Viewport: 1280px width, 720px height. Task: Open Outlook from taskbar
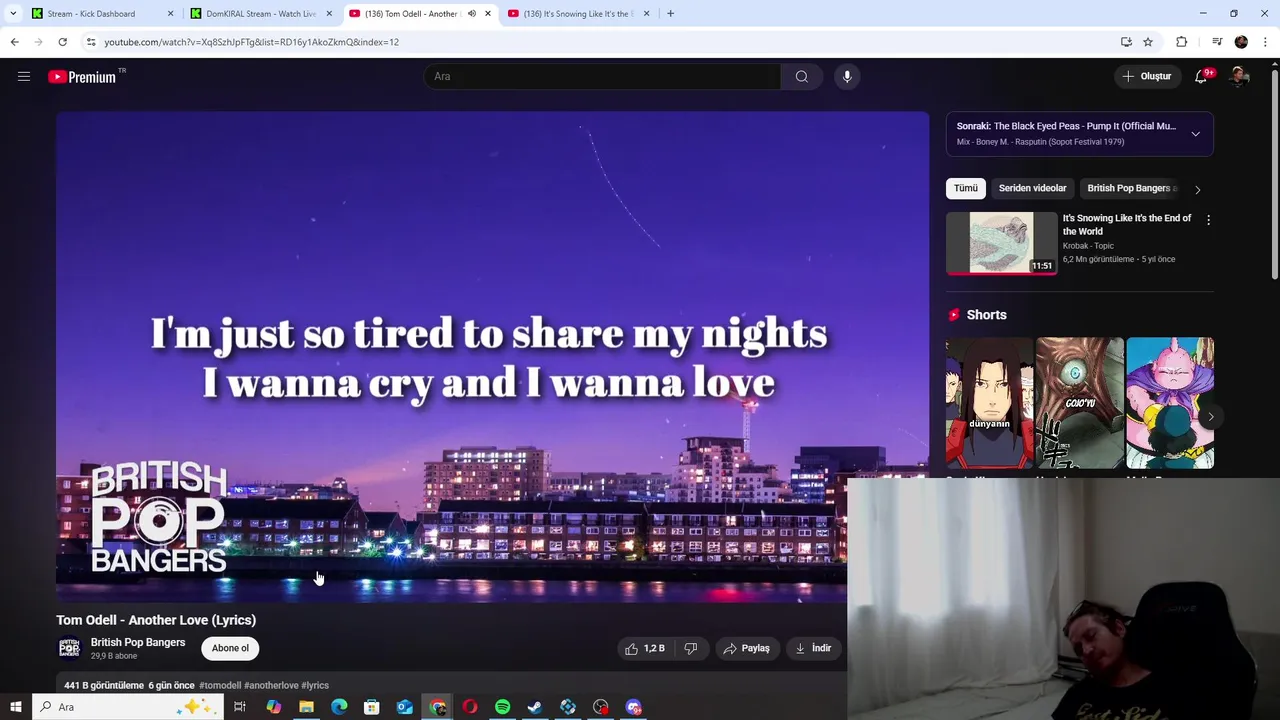(x=404, y=707)
